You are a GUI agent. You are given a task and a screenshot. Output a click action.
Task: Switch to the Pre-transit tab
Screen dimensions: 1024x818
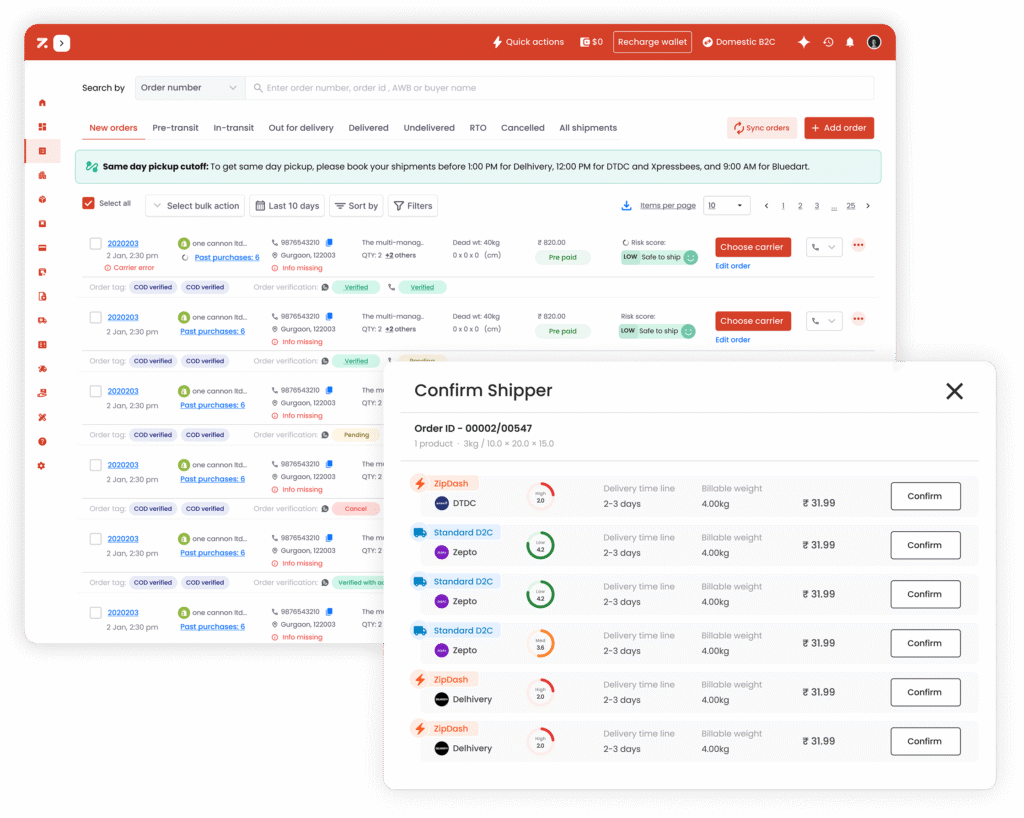pos(175,128)
